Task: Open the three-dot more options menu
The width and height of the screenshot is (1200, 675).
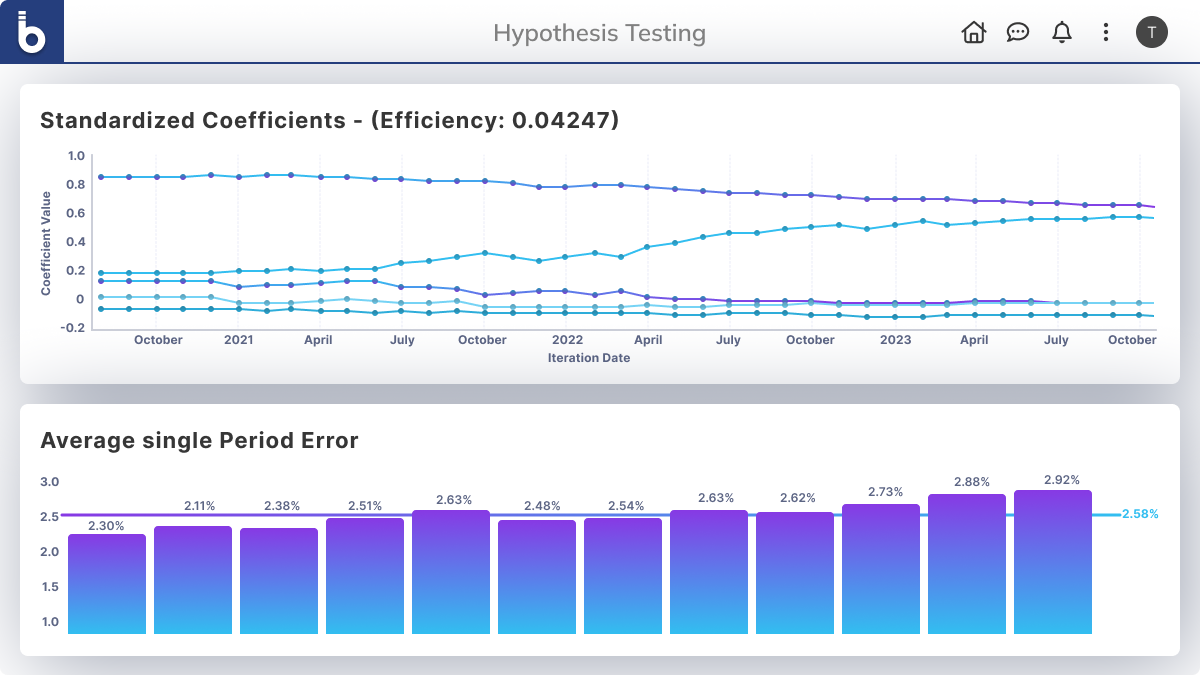Action: click(x=1105, y=32)
